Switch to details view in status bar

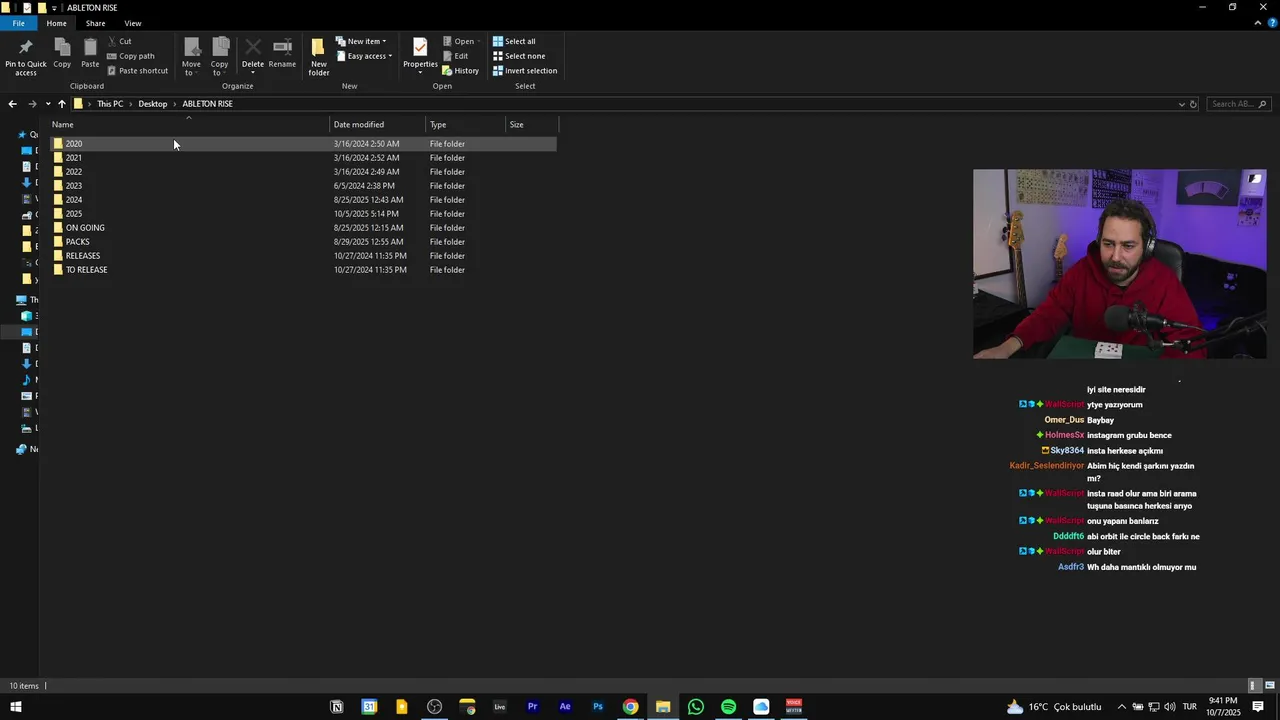coord(1253,686)
